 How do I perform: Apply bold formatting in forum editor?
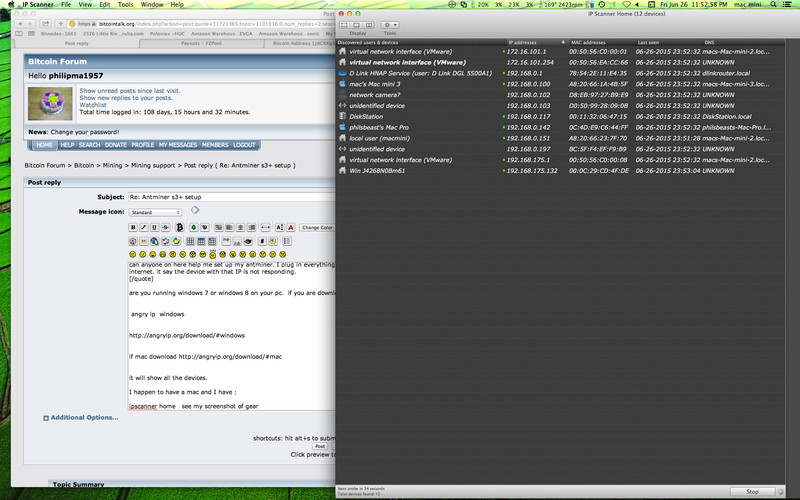tap(133, 228)
